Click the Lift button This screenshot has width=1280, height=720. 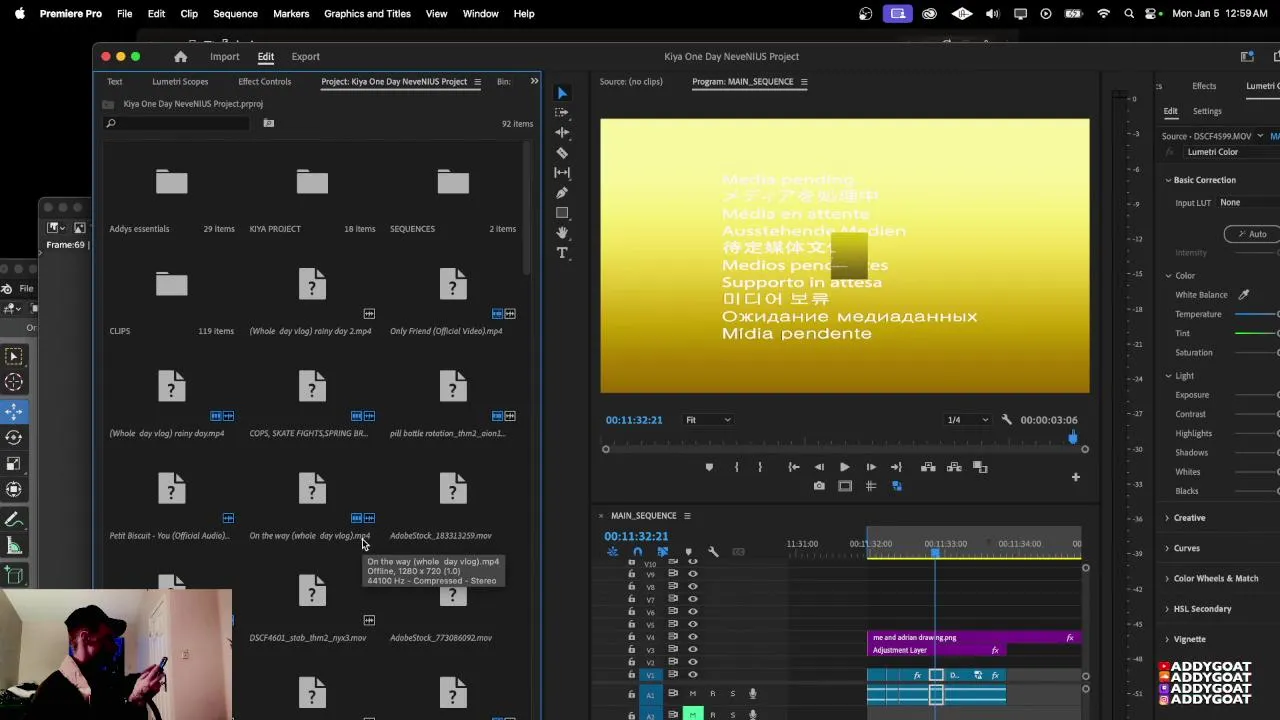[x=928, y=467]
